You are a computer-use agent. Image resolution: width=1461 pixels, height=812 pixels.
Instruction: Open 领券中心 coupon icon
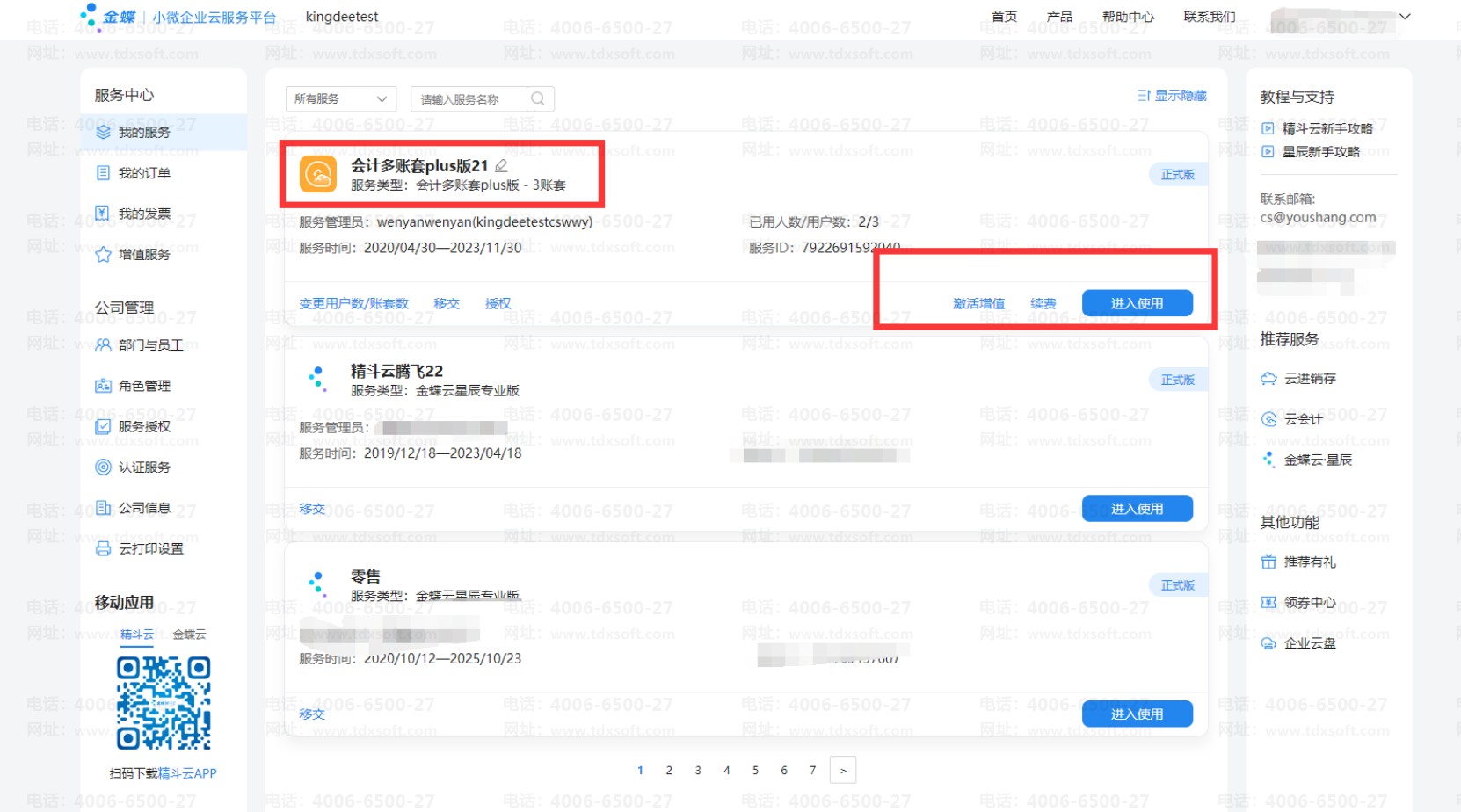pos(1268,603)
